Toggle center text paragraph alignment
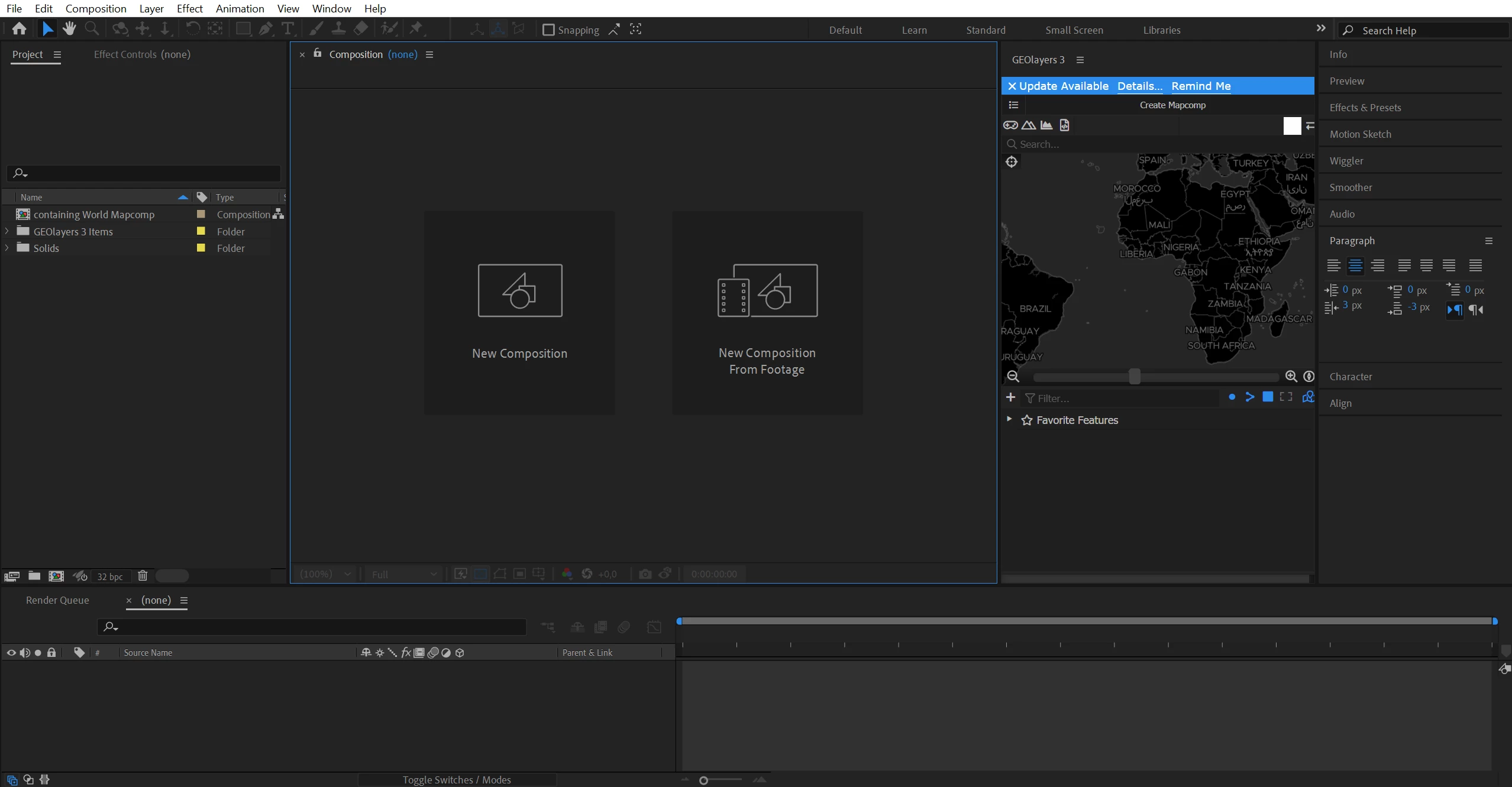 click(1355, 265)
